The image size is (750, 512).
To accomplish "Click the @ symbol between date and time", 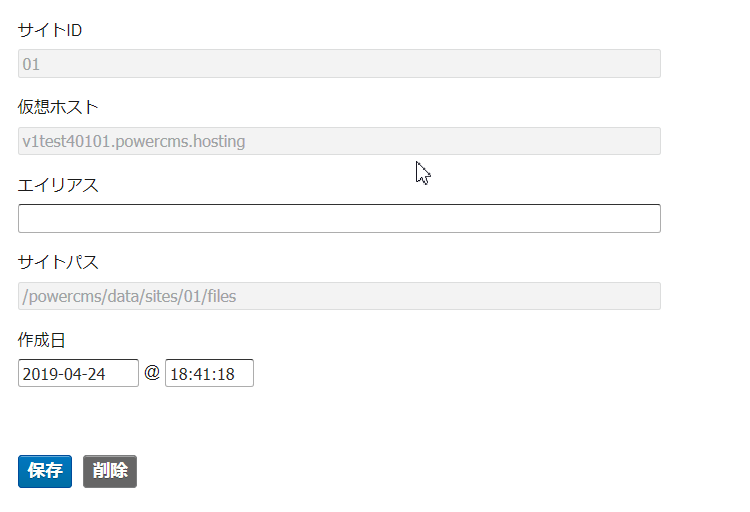I will click(152, 372).
